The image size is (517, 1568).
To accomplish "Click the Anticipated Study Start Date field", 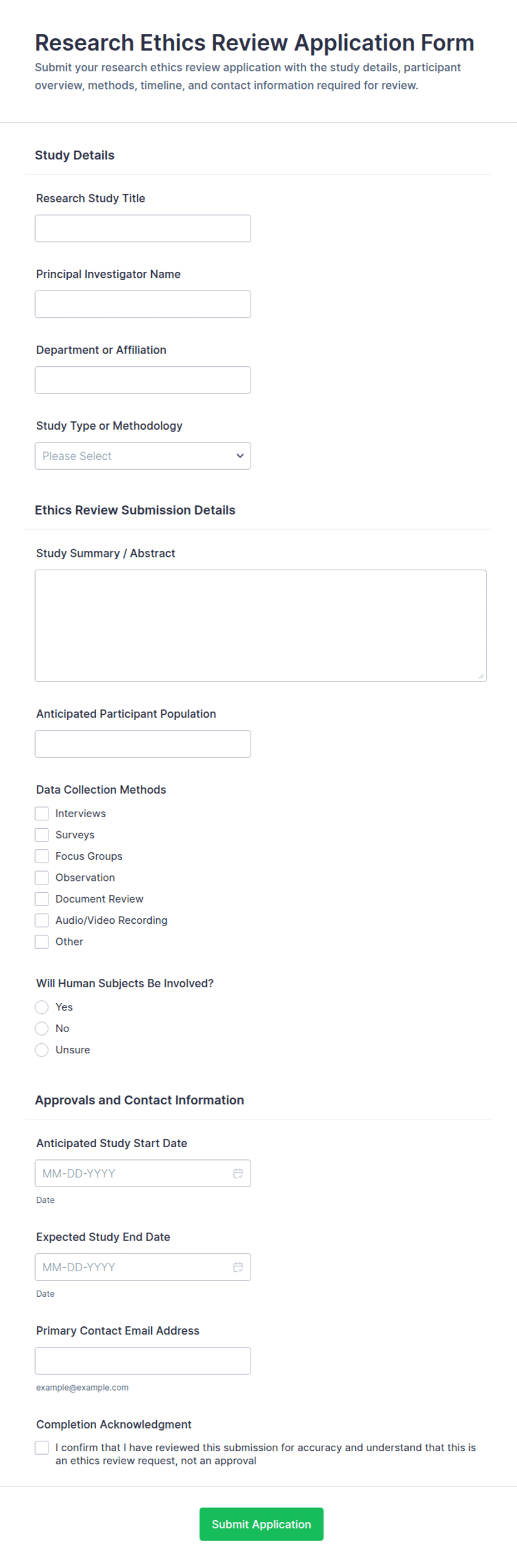I will [x=142, y=1173].
